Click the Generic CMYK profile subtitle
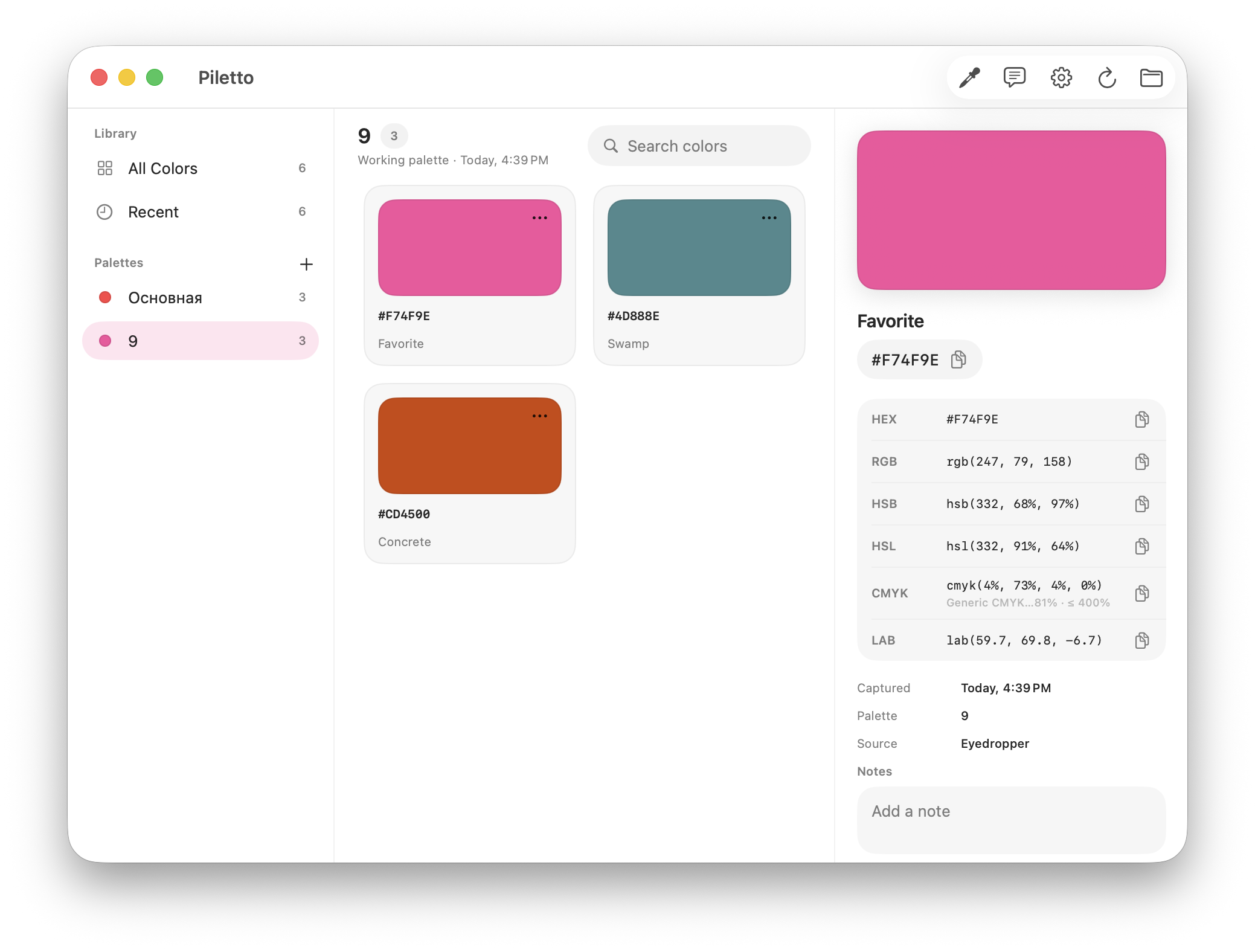The image size is (1255, 952). 1028,603
